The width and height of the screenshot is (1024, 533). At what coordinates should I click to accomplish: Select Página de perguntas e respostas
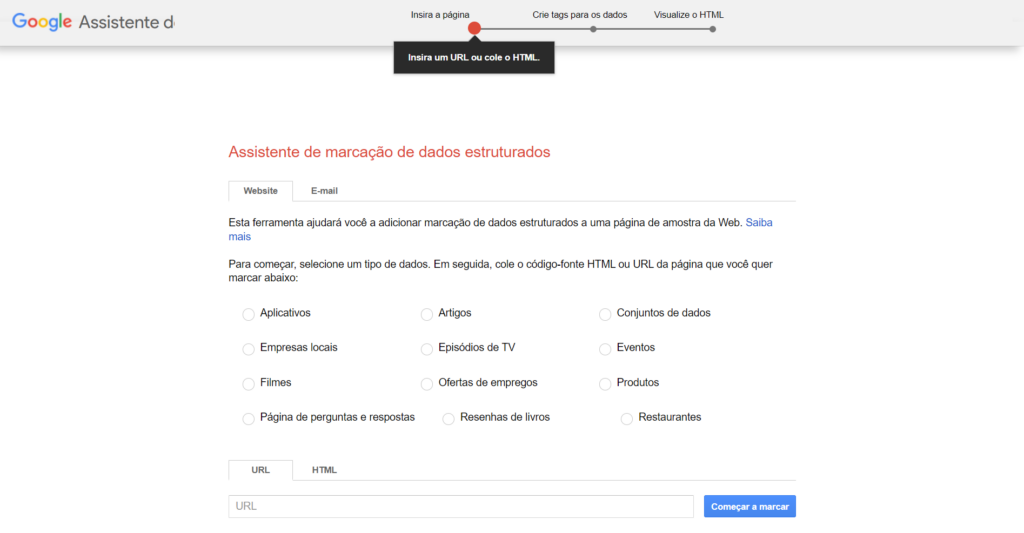(x=249, y=418)
